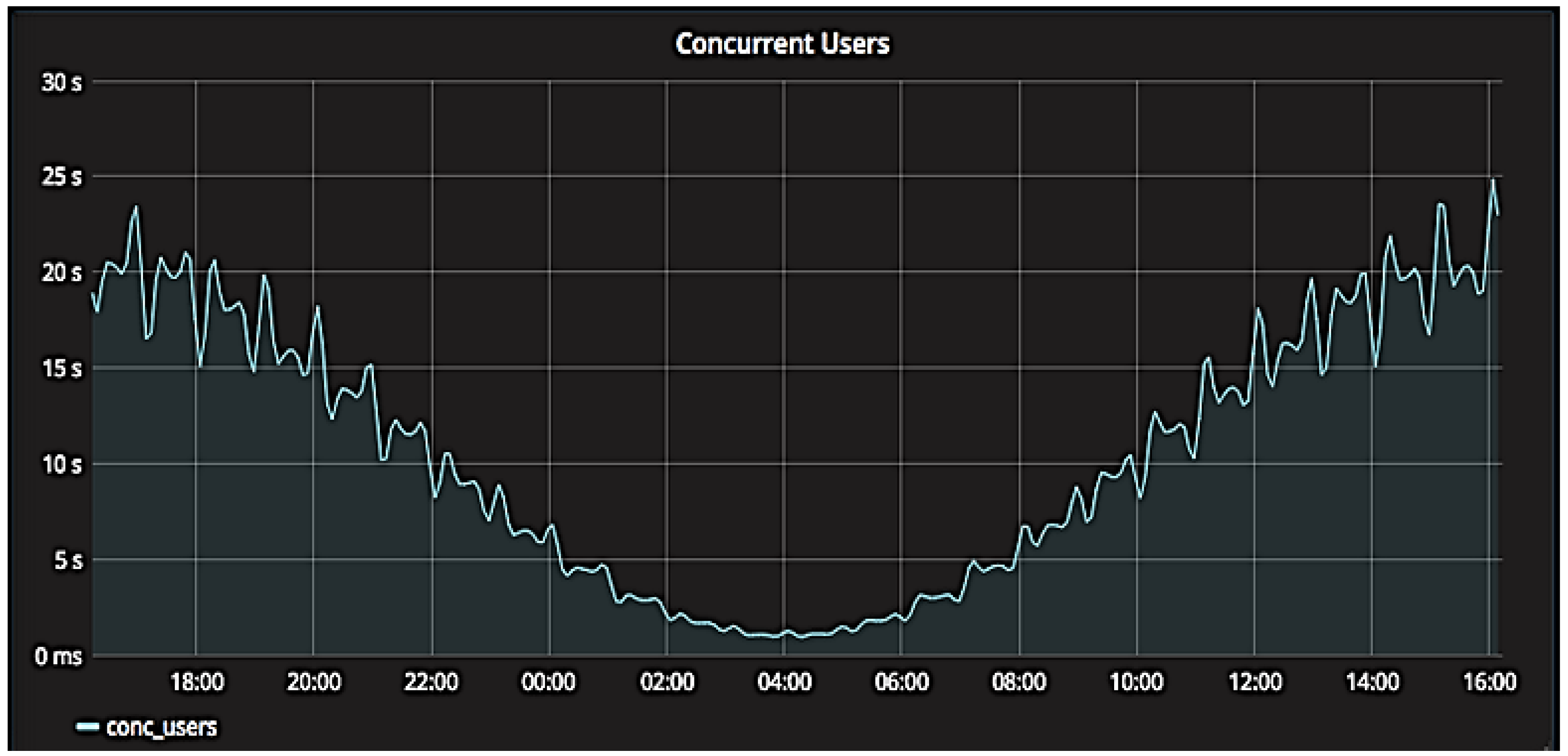Click the 25 s y-axis label

[61, 177]
